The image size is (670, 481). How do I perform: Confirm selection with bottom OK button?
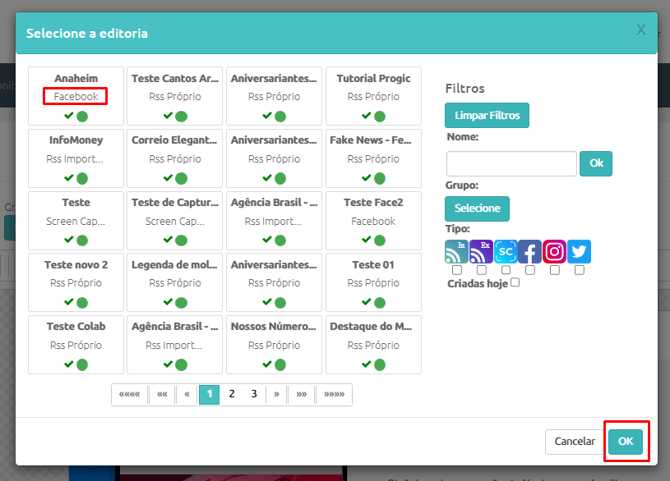pos(626,441)
